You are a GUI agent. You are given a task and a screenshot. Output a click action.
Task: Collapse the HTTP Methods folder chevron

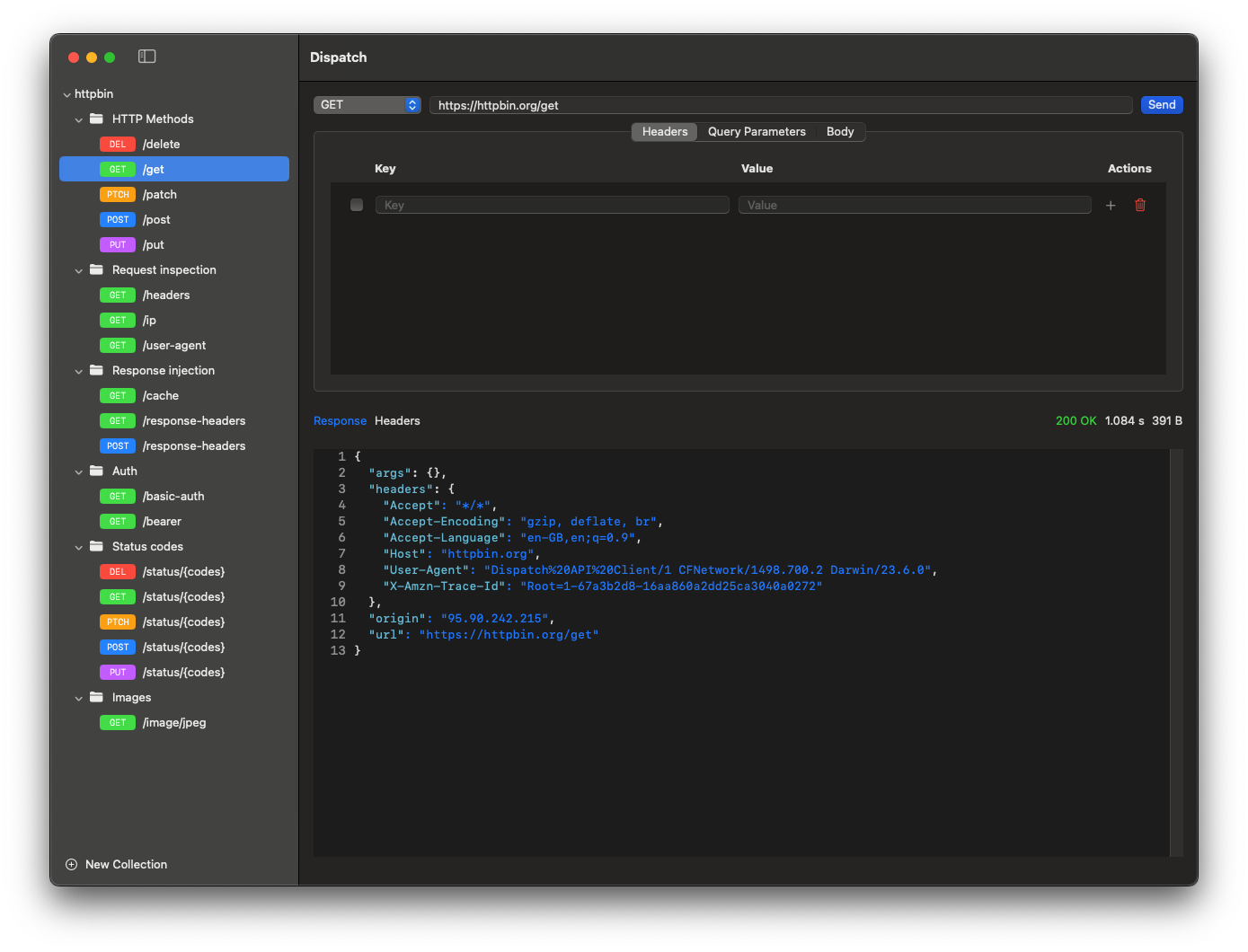click(x=79, y=119)
